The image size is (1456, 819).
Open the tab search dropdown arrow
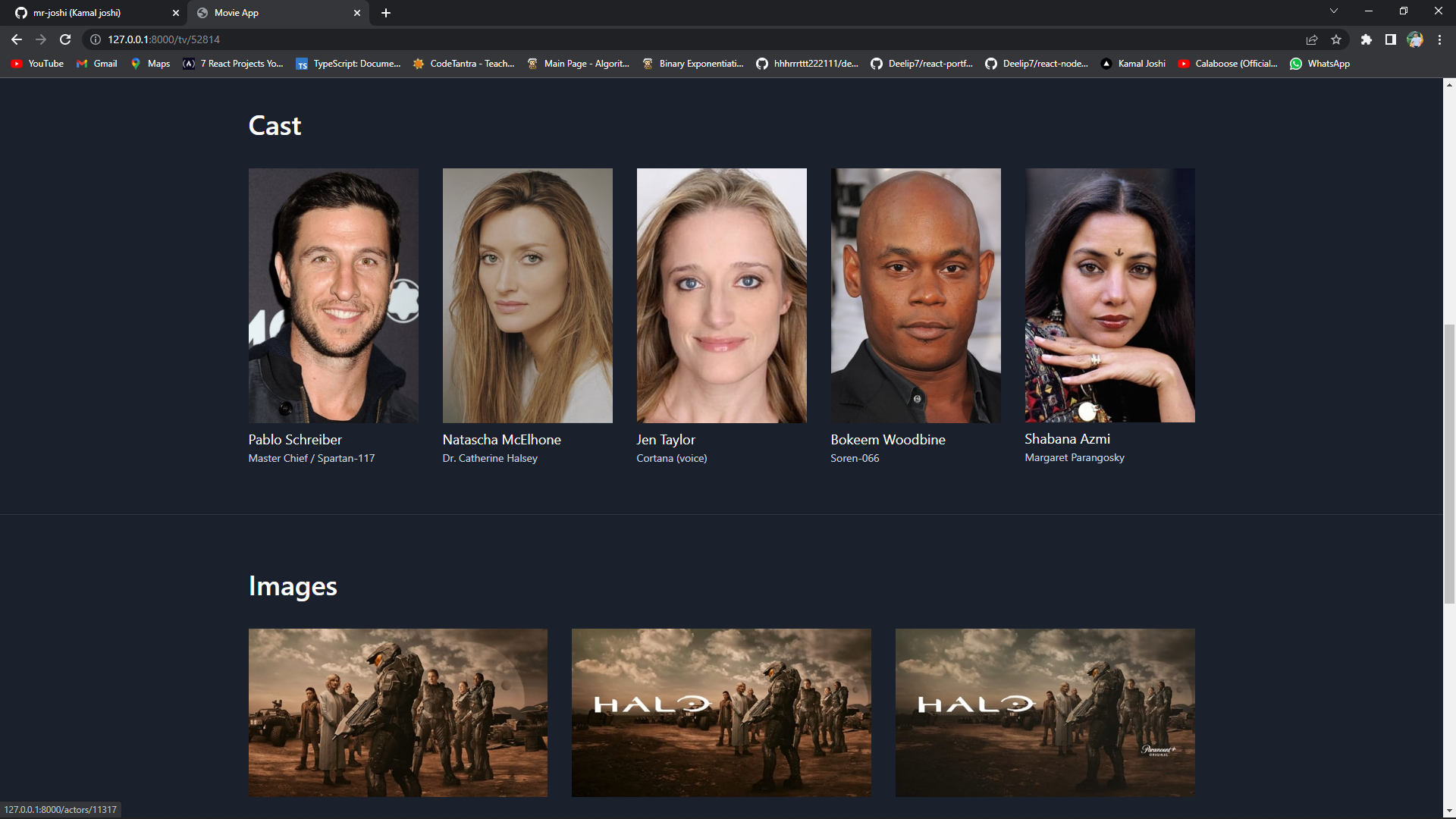tap(1334, 11)
